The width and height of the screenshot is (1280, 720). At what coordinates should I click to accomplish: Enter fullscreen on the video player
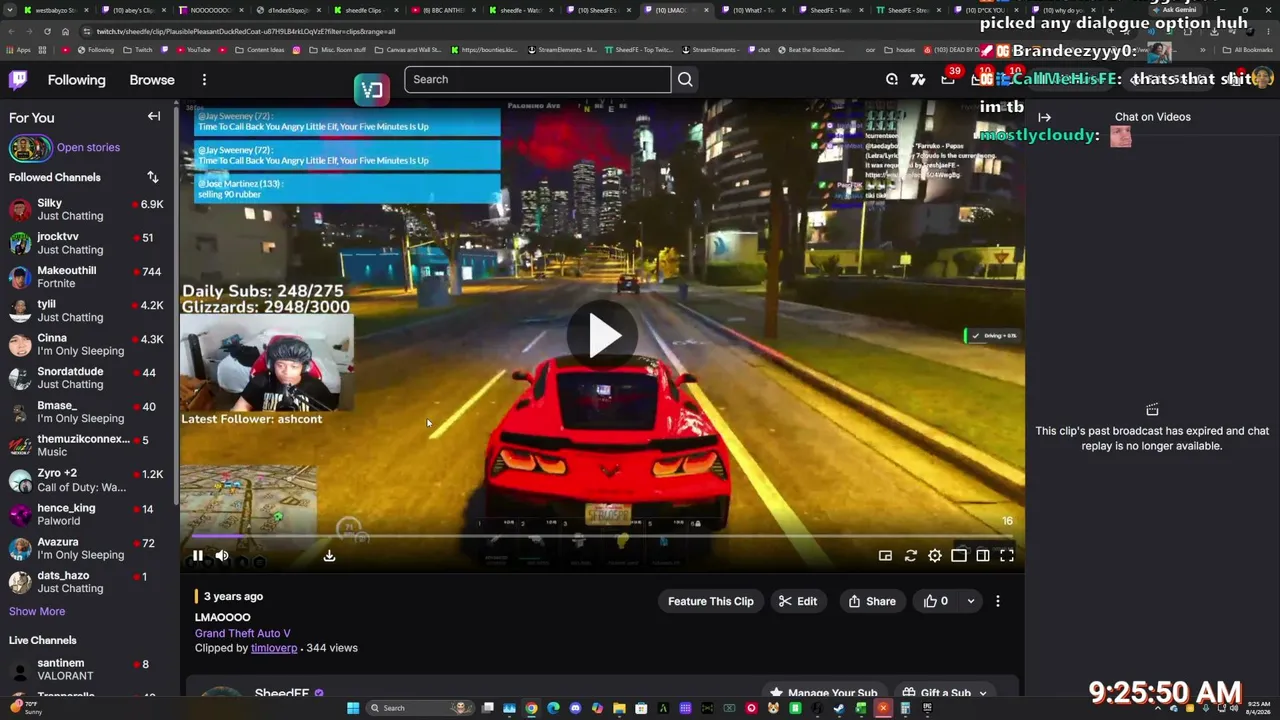click(1007, 556)
